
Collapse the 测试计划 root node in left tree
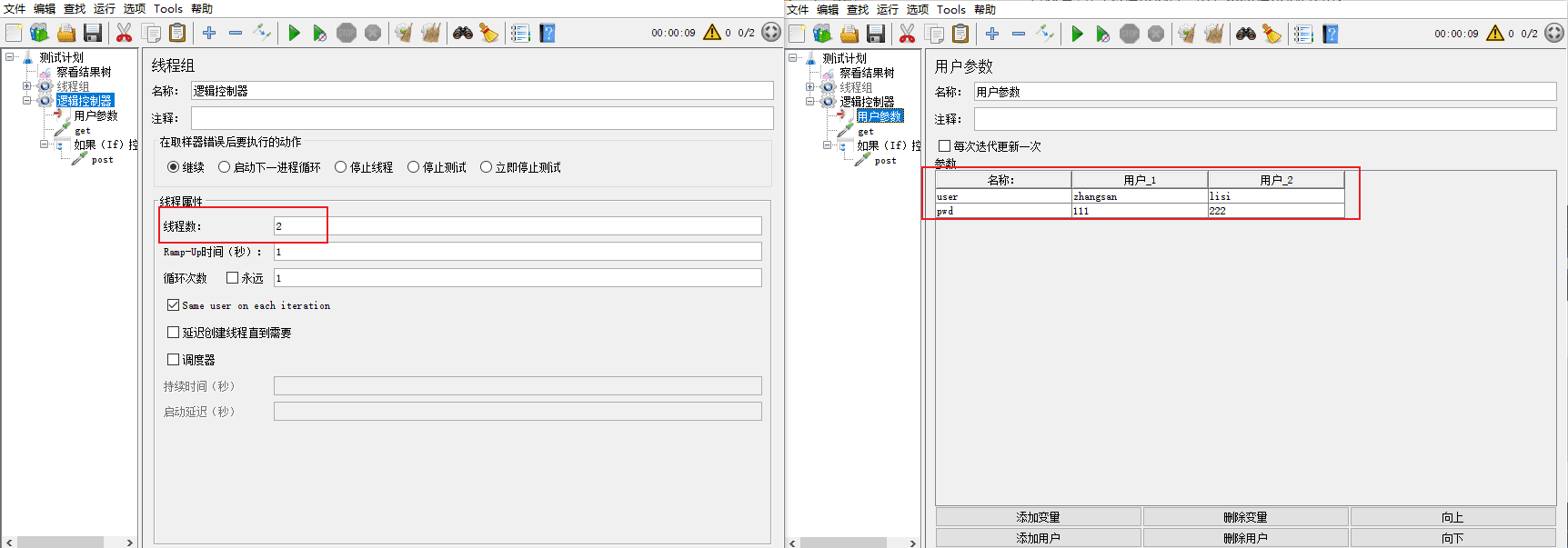(x=10, y=57)
